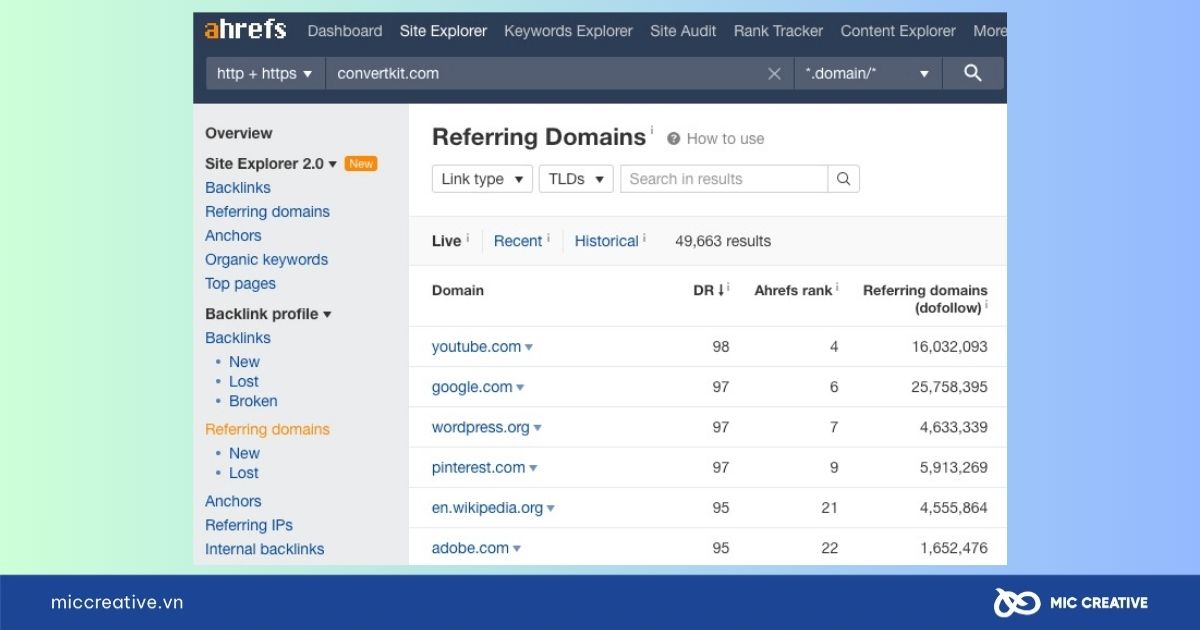Click the magnifier search button beside *.domain/*
The width and height of the screenshot is (1200, 630).
click(x=972, y=73)
